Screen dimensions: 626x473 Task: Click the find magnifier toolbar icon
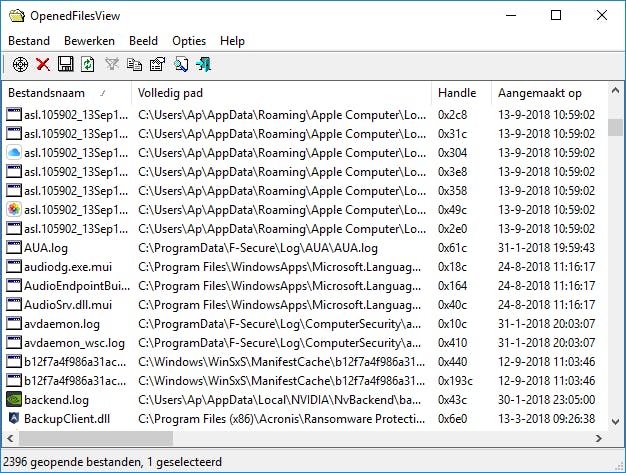(x=181, y=65)
